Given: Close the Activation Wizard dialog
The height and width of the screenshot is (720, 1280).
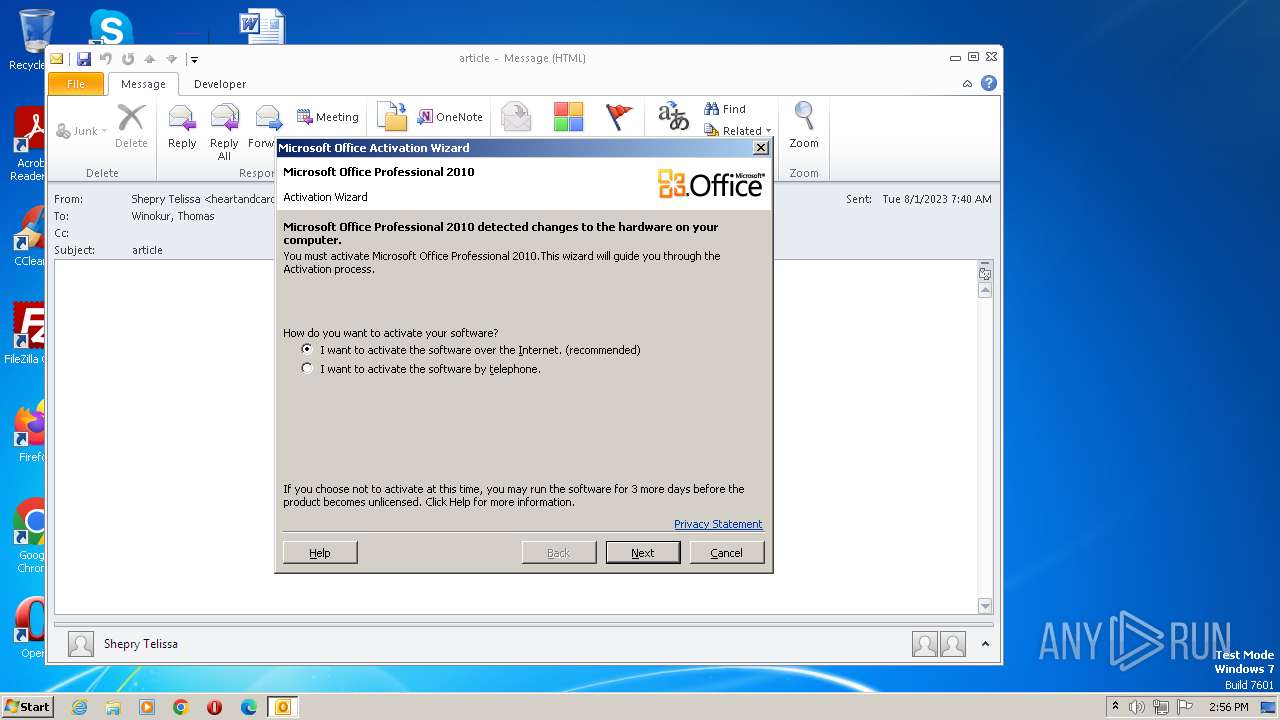Looking at the screenshot, I should click(x=761, y=148).
